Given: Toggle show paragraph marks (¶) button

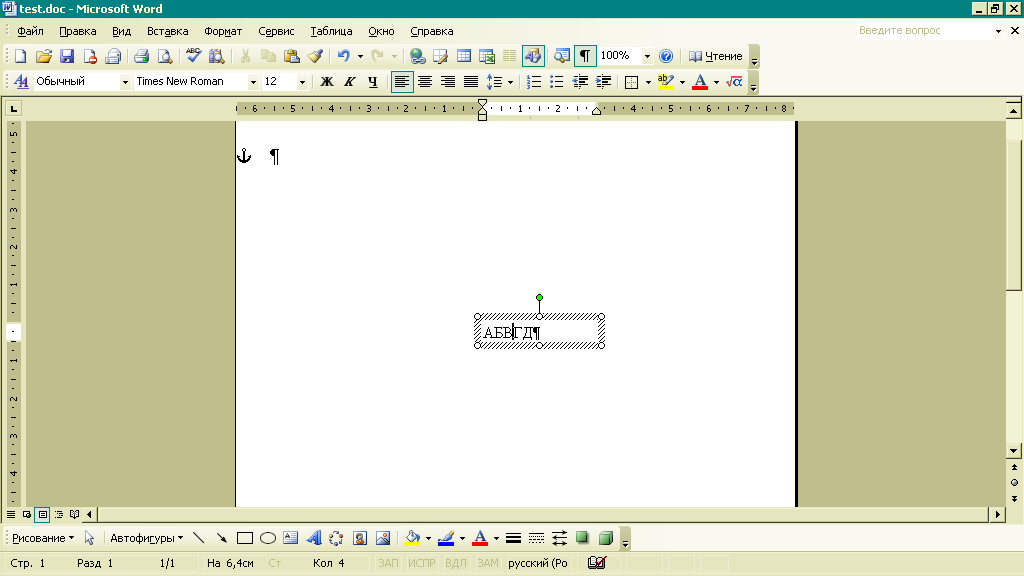Looking at the screenshot, I should pyautogui.click(x=585, y=56).
